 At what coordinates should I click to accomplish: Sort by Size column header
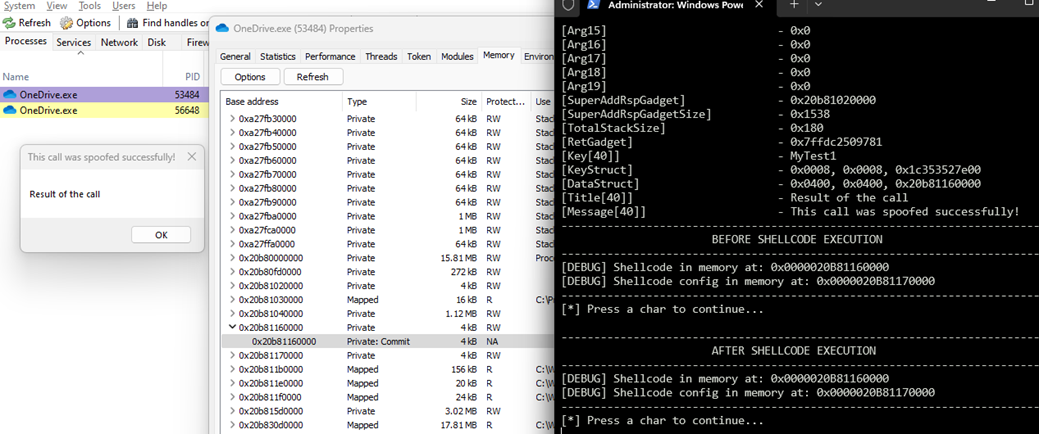point(449,102)
